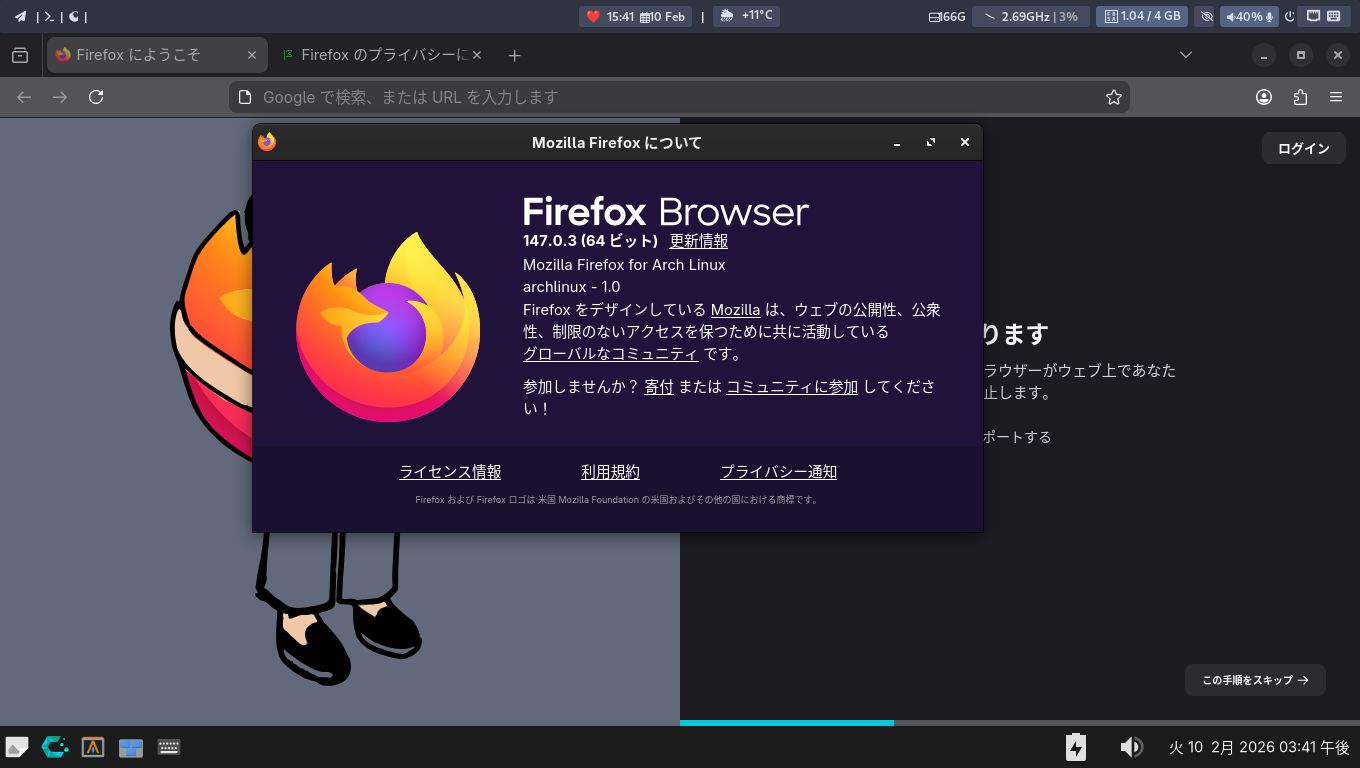The image size is (1360, 768).
Task: Toggle mute on the 40% volume module
Action: (1249, 16)
